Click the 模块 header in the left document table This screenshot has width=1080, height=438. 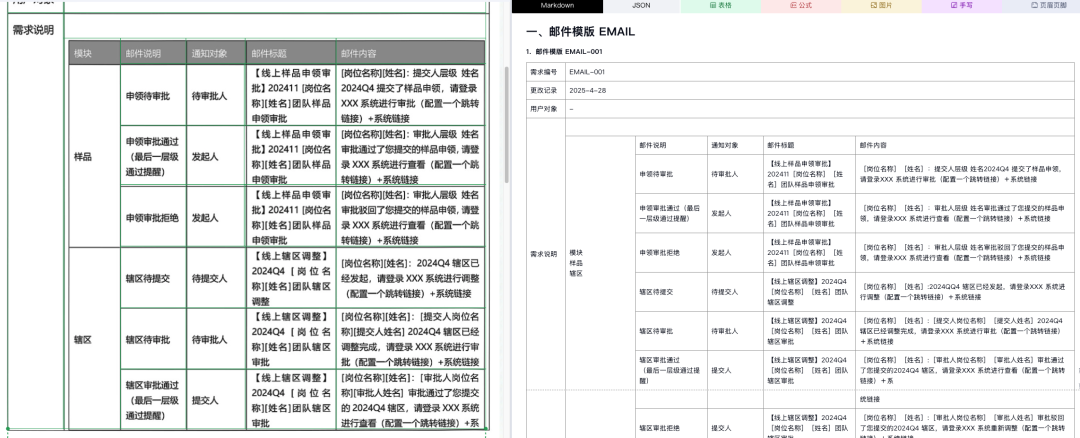point(94,53)
